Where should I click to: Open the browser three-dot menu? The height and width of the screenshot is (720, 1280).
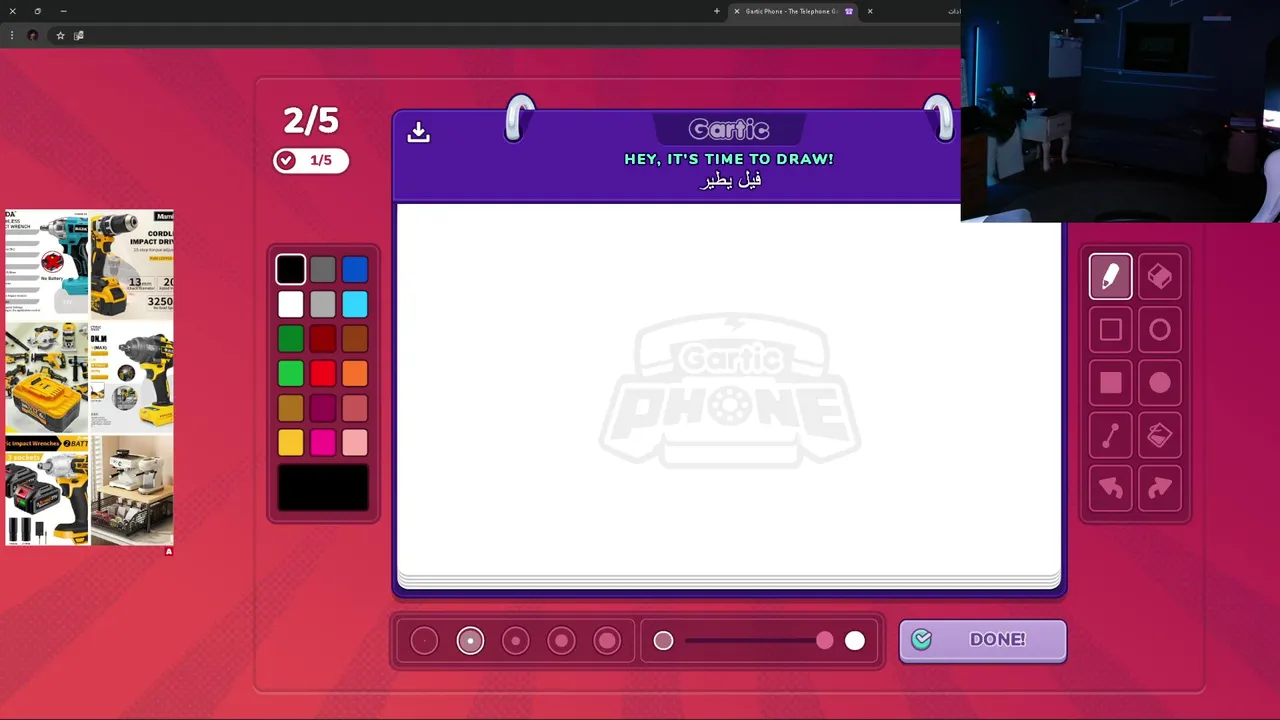12,35
